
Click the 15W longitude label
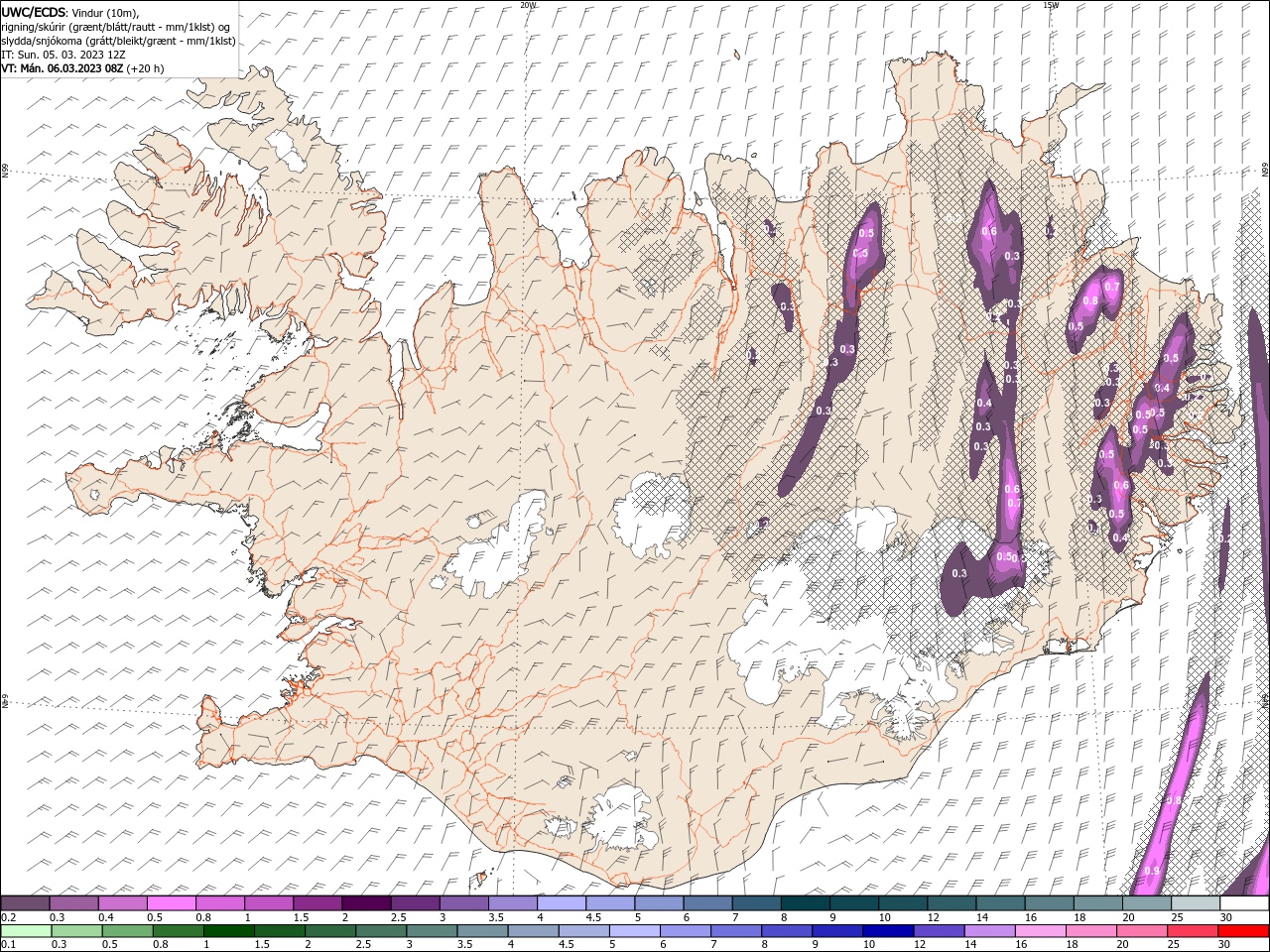1050,5
